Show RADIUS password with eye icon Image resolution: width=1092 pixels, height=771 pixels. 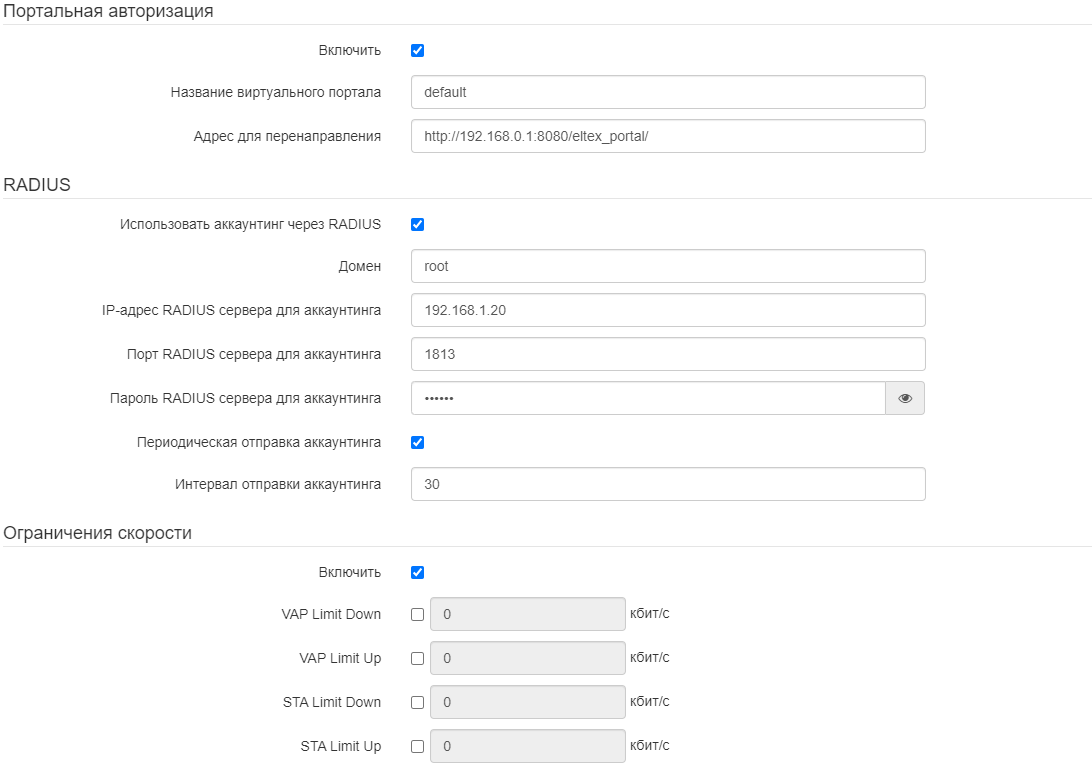pos(905,398)
